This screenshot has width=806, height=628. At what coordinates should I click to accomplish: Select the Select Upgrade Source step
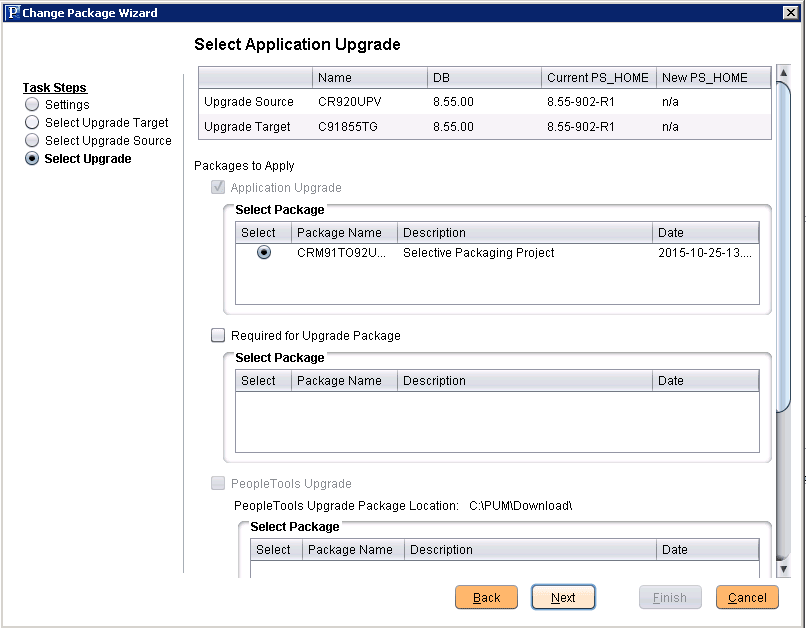point(31,141)
